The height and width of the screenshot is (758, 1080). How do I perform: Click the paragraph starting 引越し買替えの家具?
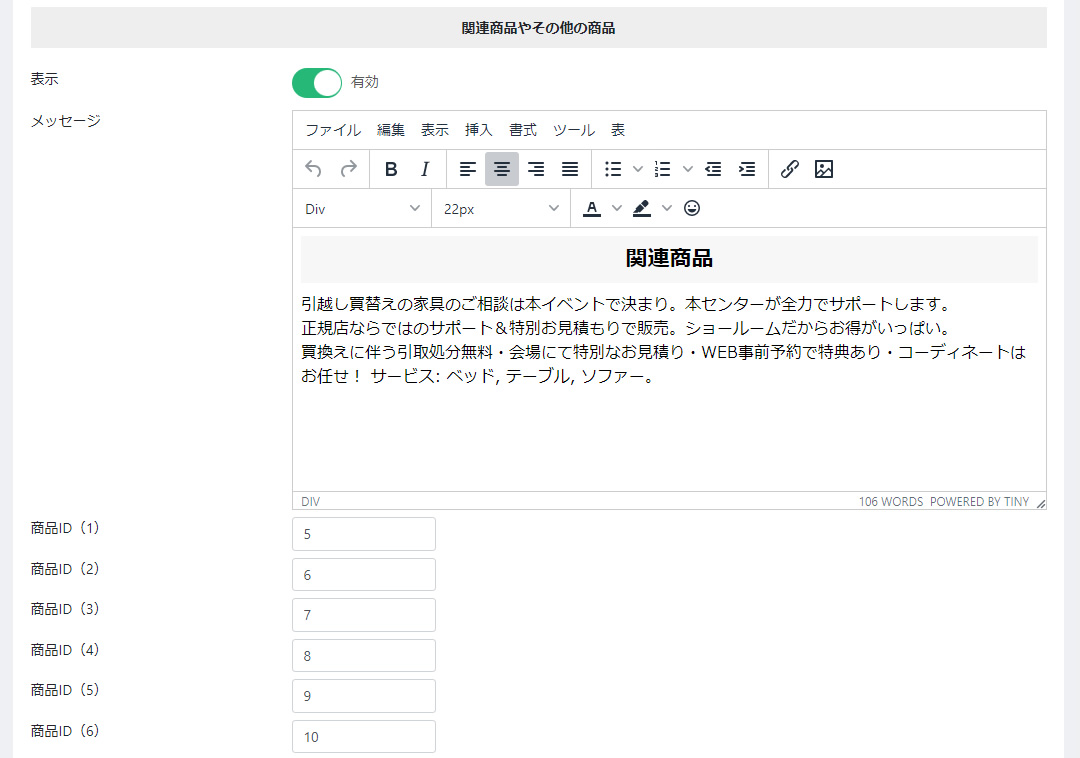tap(663, 340)
